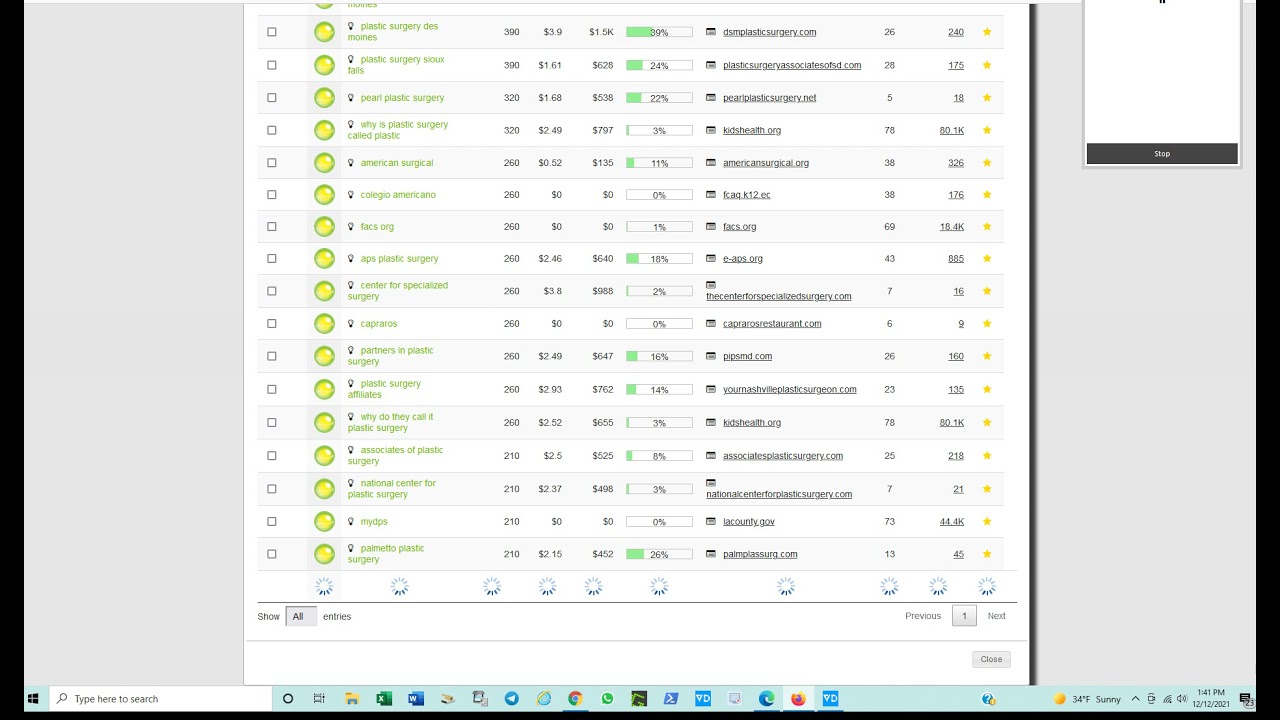1280x720 pixels.
Task: Star the plastic surgery sioux falls keyword
Action: point(987,65)
